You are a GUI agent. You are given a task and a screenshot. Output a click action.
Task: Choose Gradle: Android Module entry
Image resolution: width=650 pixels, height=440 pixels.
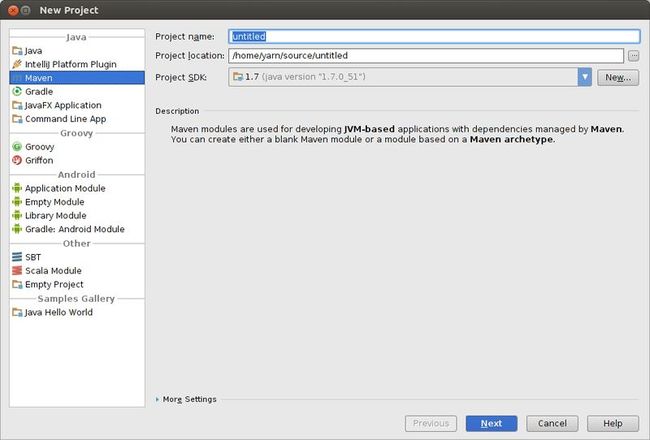[77, 229]
